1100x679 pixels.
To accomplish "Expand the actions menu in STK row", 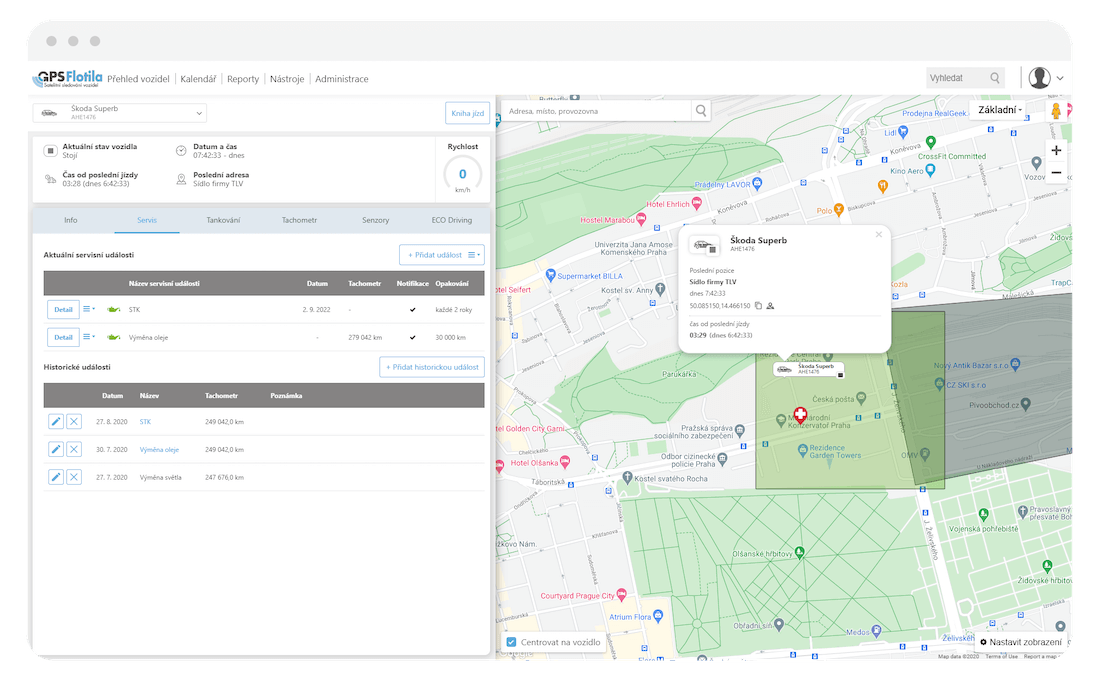I will click(89, 309).
